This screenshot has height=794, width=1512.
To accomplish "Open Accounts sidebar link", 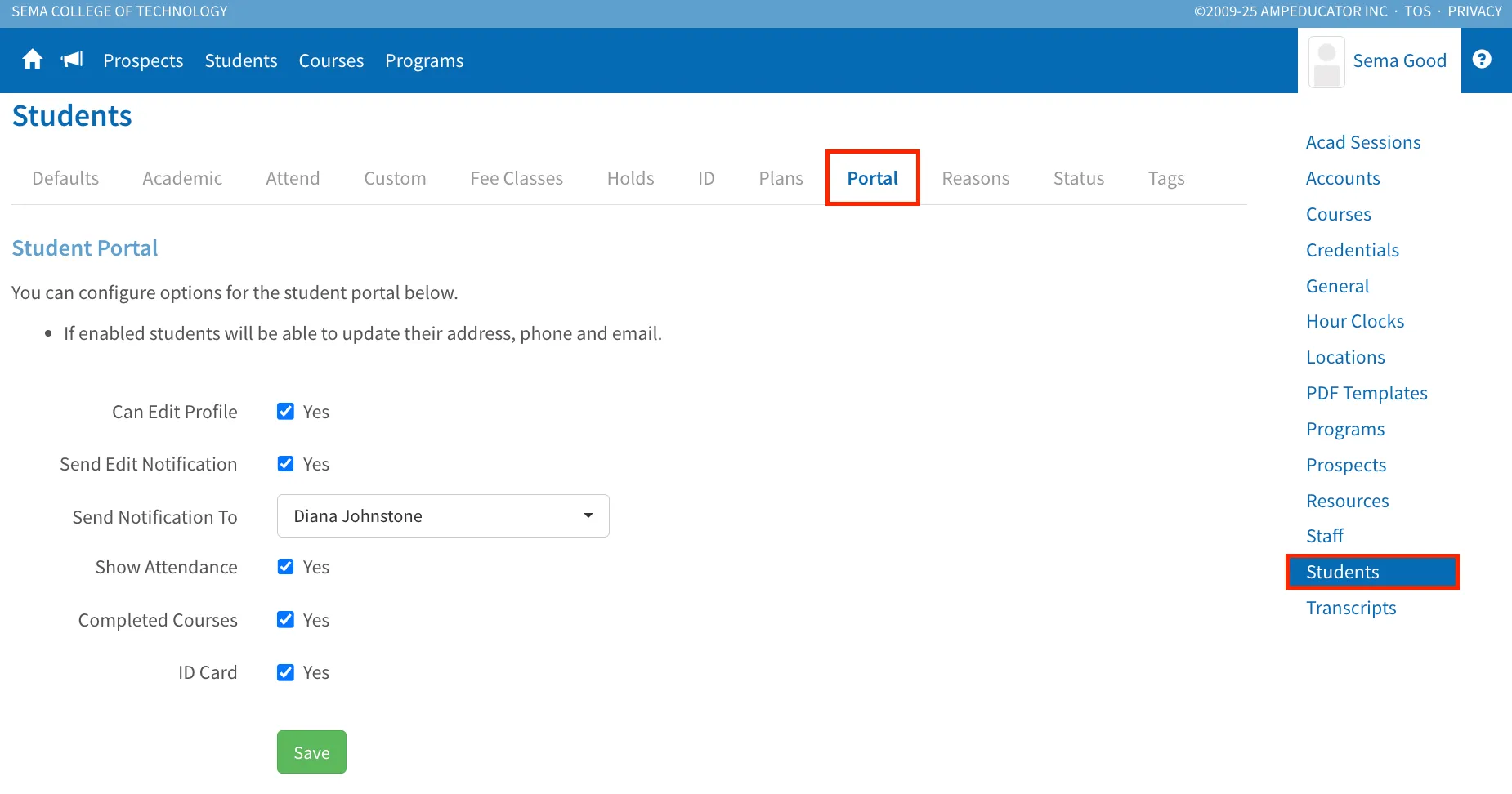I will point(1343,178).
